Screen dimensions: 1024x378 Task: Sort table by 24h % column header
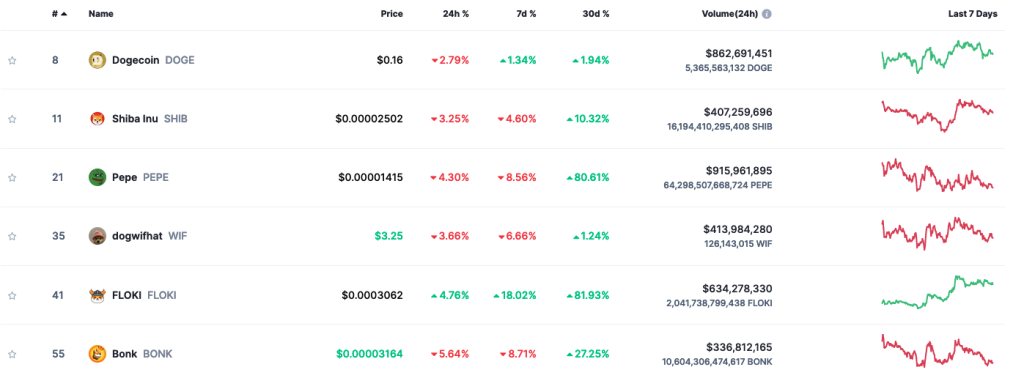click(456, 14)
